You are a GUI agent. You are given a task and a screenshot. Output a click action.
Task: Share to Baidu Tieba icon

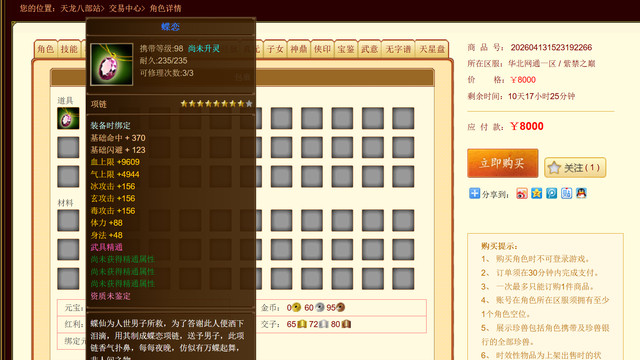click(566, 193)
